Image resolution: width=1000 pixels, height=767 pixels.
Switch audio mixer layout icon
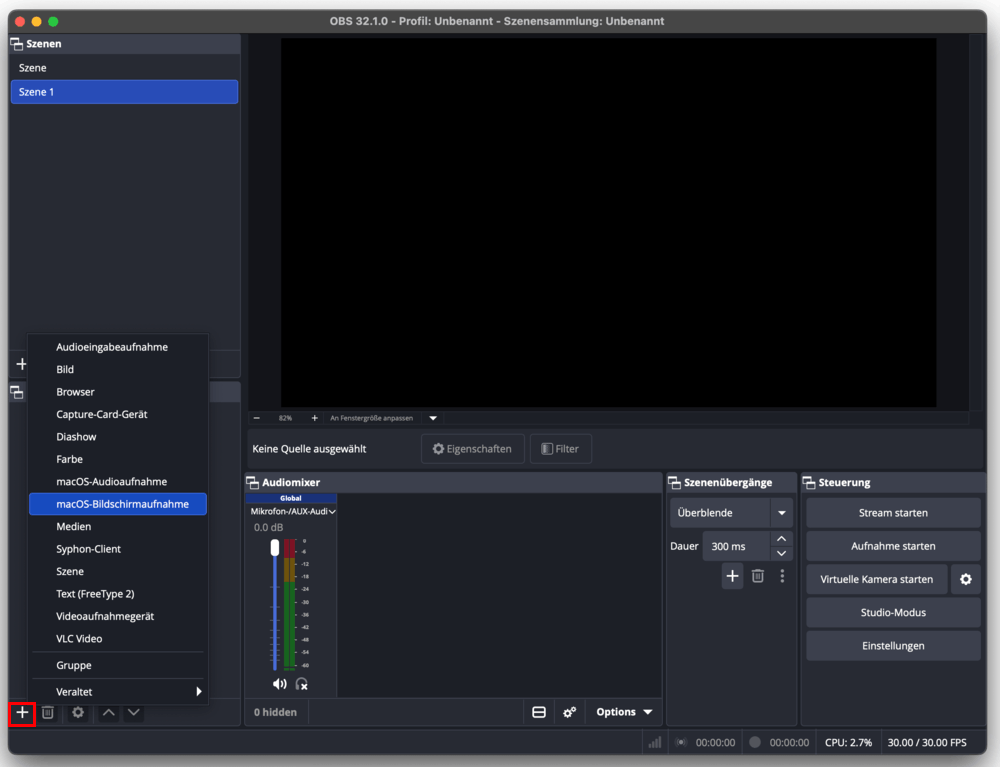point(539,712)
